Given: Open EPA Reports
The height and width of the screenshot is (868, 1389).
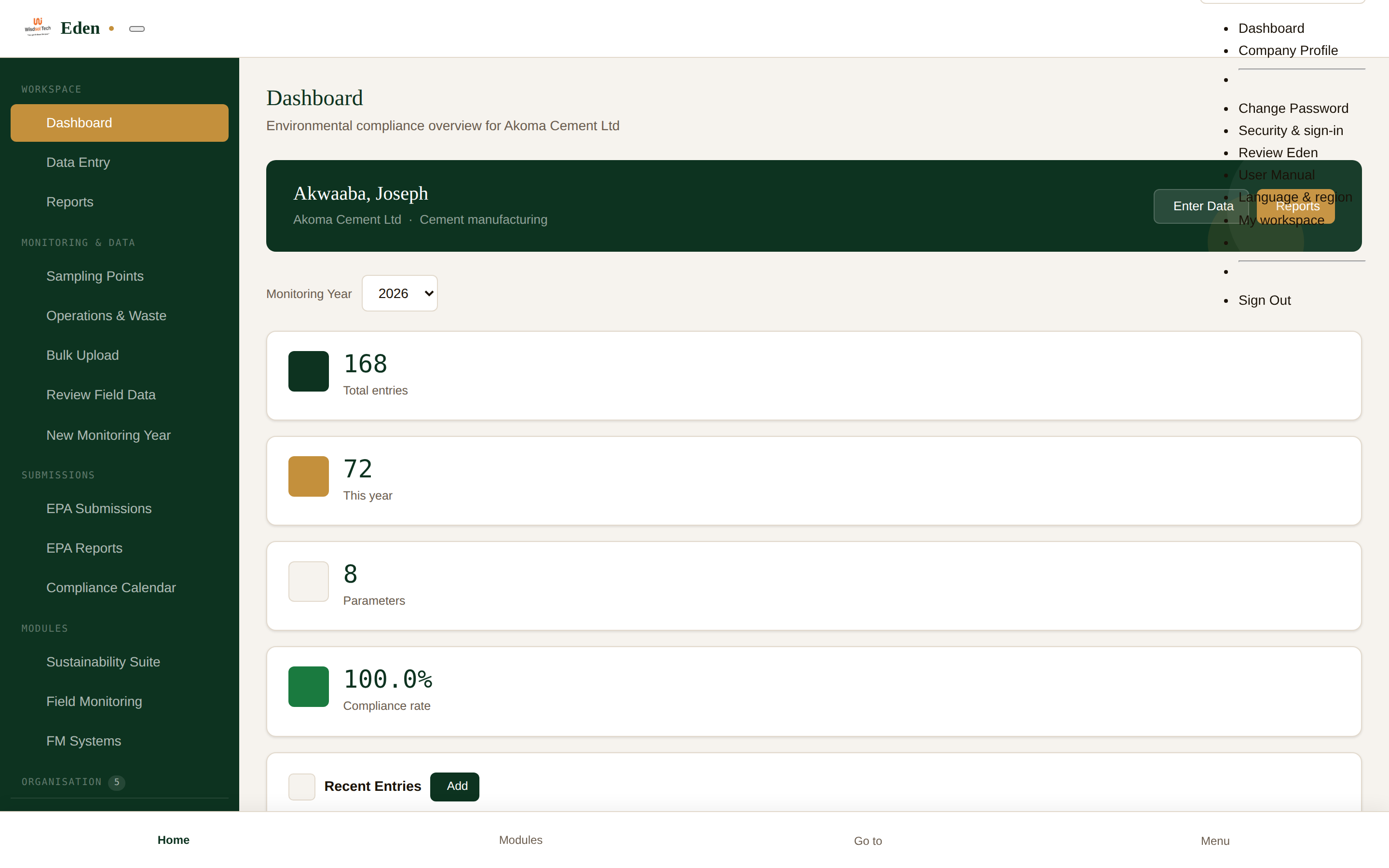Looking at the screenshot, I should coord(120,548).
